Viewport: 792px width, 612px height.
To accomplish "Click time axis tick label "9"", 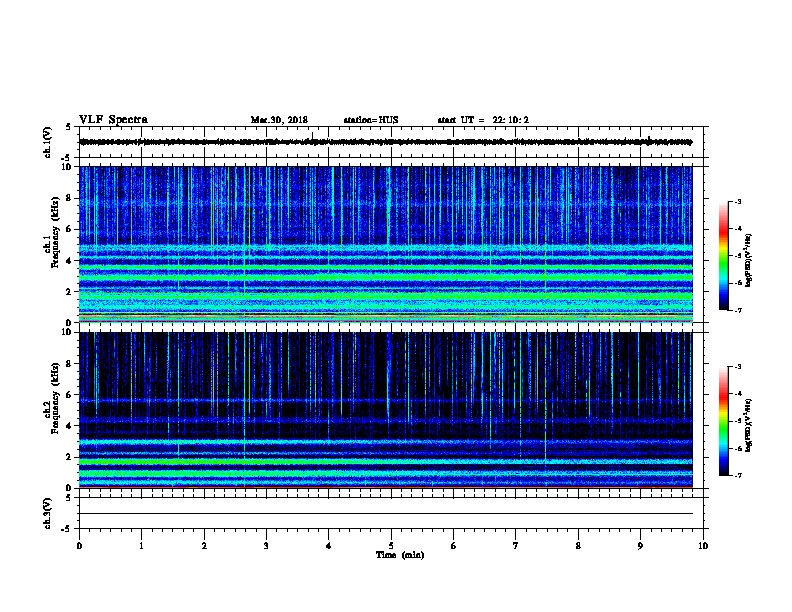I will click(x=640, y=546).
